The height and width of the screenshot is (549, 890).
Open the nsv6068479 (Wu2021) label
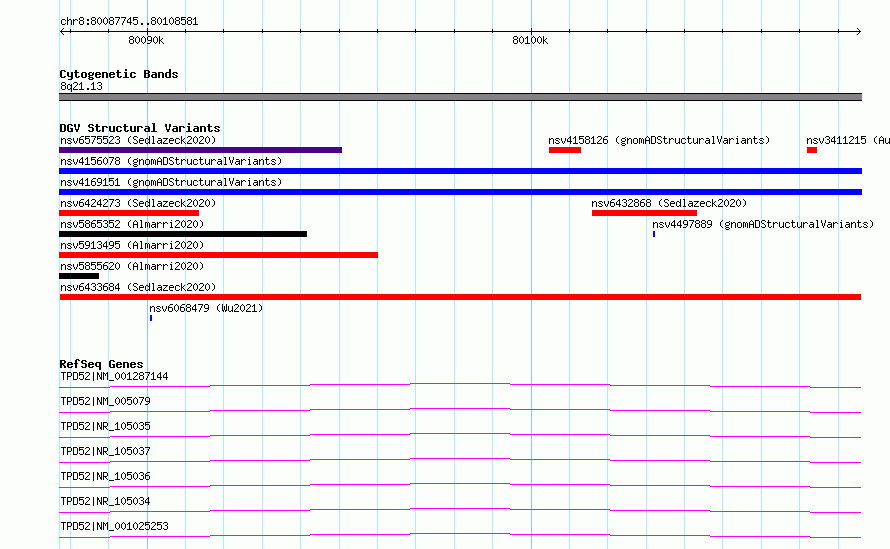[x=206, y=308]
